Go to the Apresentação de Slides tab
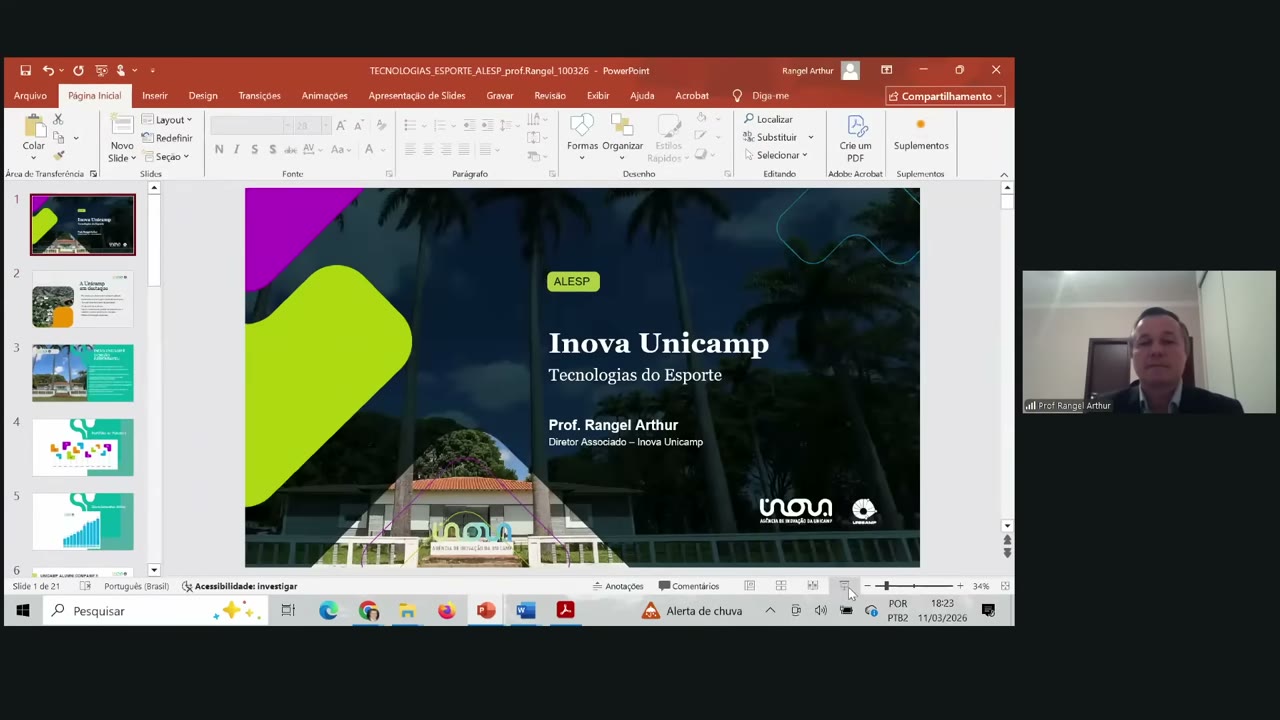Image resolution: width=1280 pixels, height=720 pixels. pyautogui.click(x=417, y=96)
